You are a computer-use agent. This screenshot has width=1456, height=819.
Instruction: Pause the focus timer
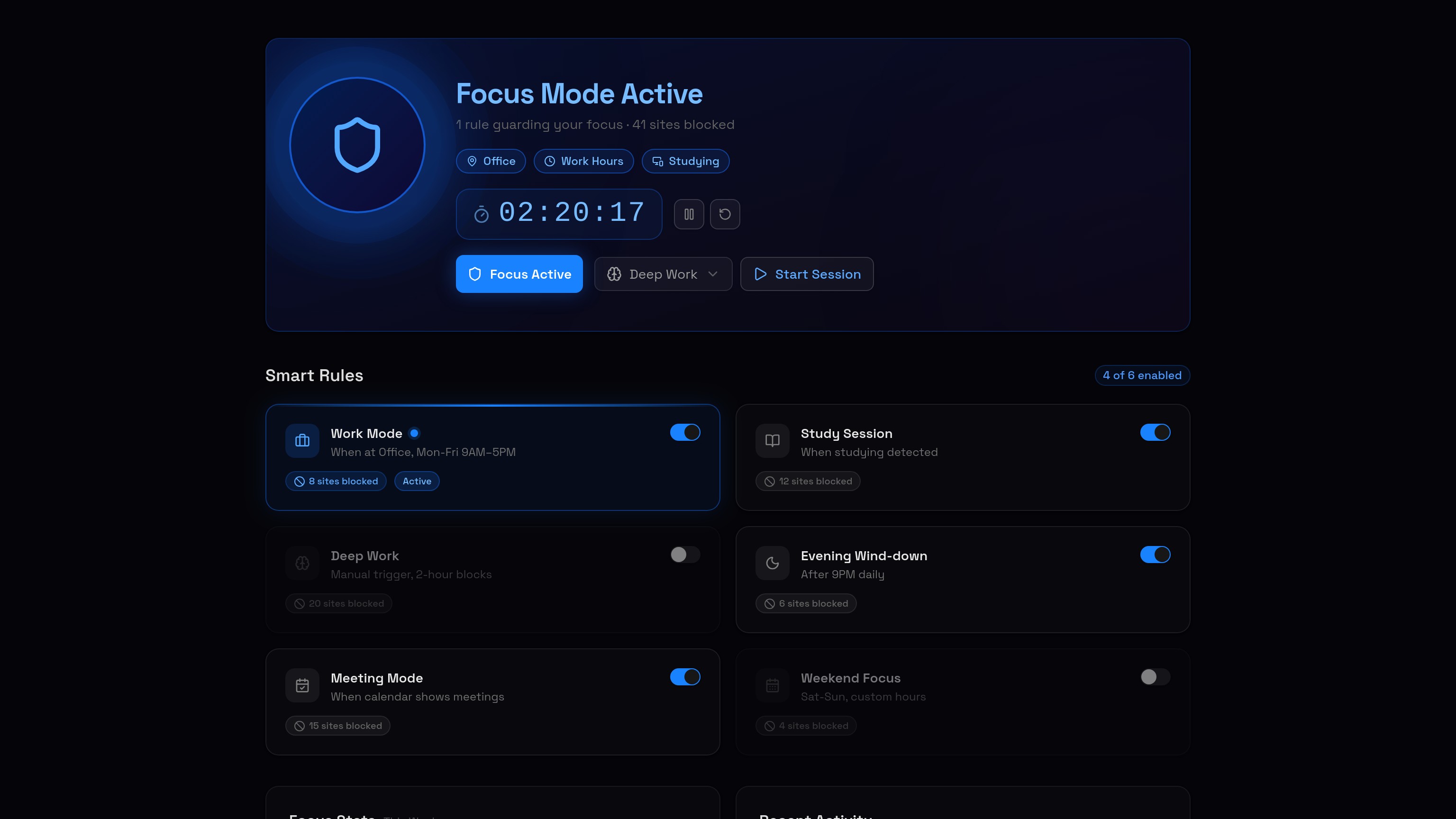[689, 214]
